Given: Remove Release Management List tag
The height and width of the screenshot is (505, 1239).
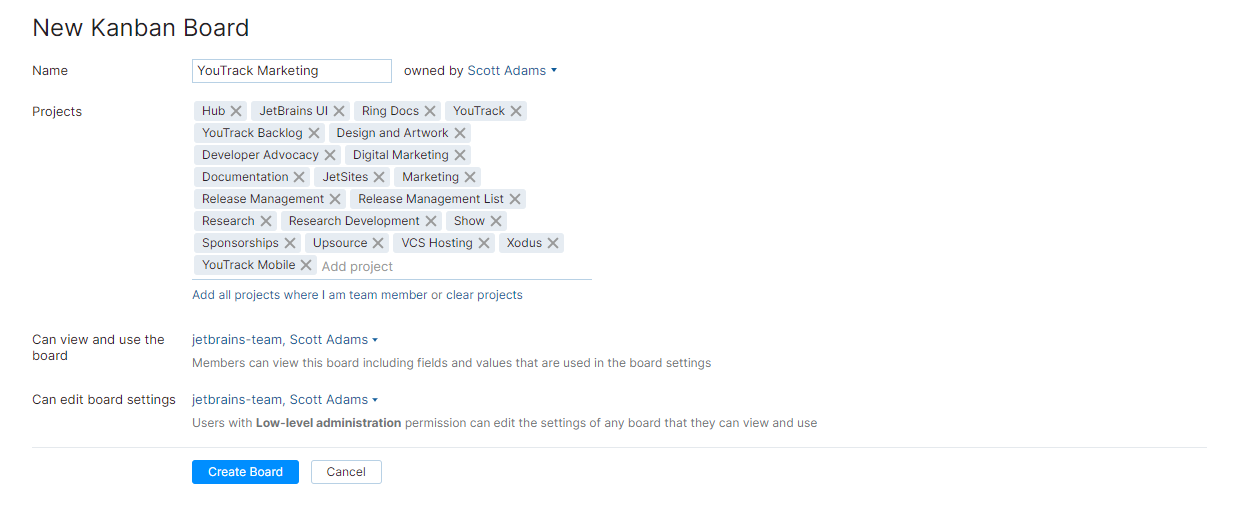Looking at the screenshot, I should point(515,199).
